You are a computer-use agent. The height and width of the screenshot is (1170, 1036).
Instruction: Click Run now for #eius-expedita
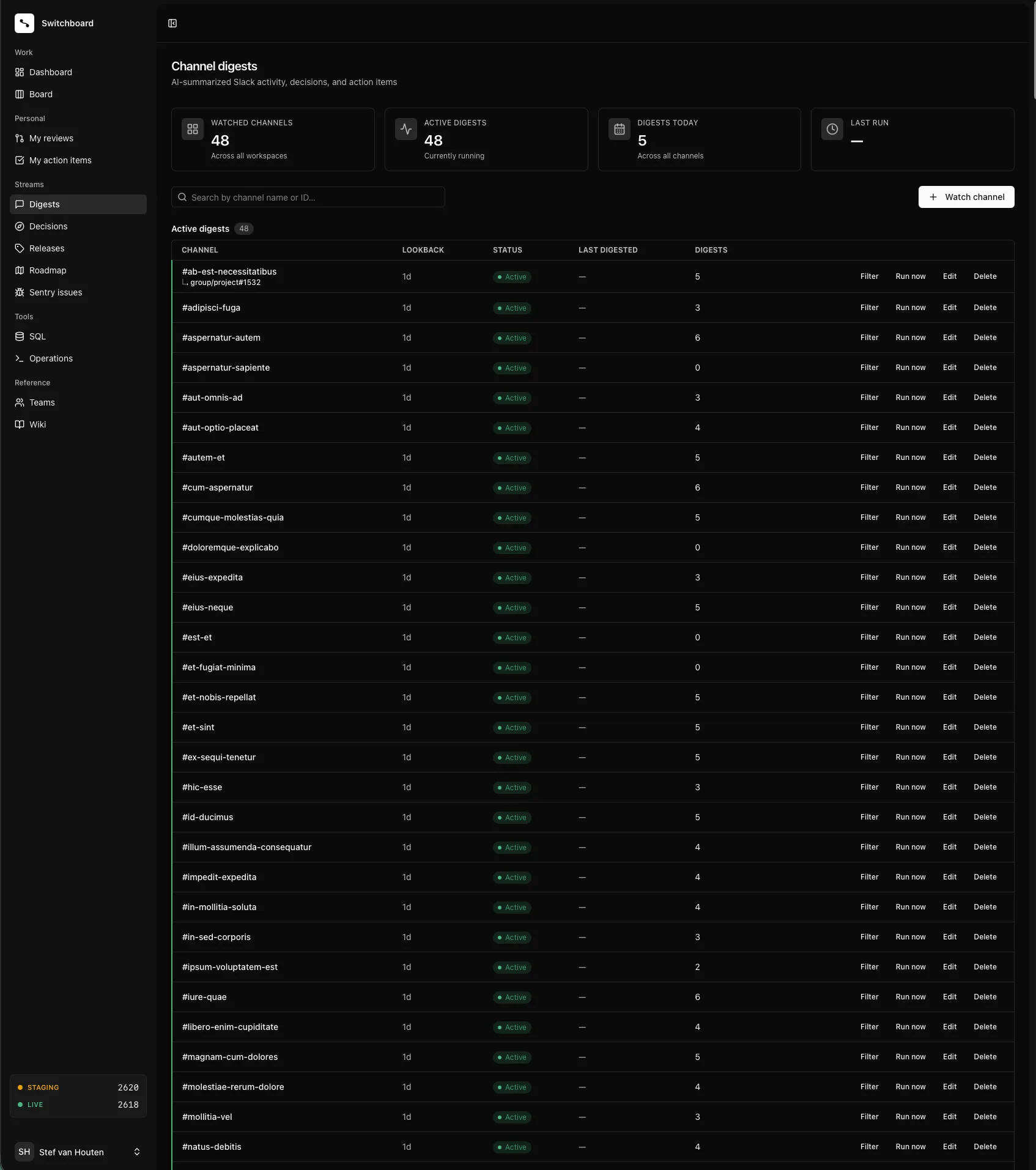click(911, 577)
